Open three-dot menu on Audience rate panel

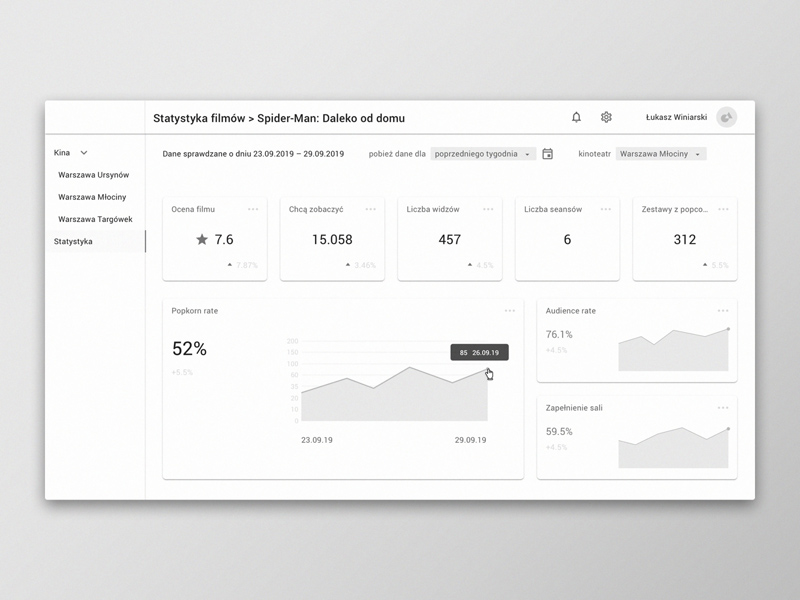pos(723,311)
